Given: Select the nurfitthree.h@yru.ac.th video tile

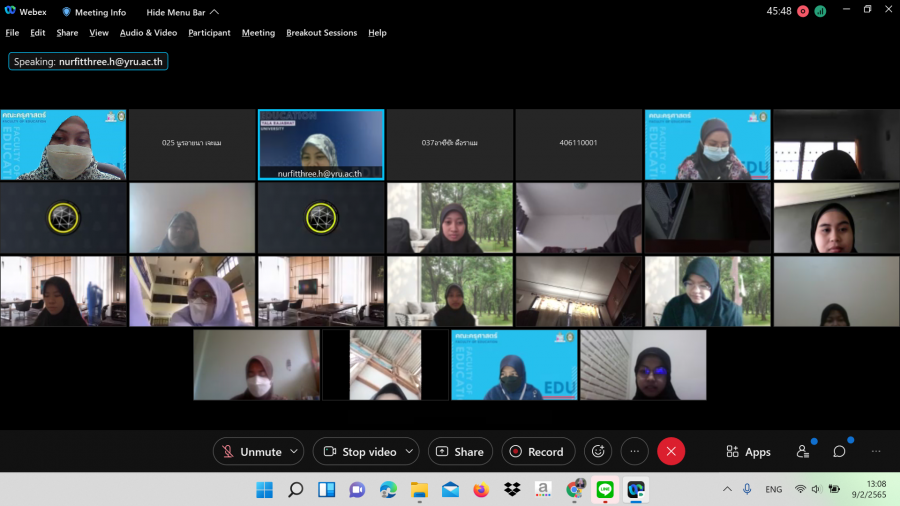Looking at the screenshot, I should 321,144.
